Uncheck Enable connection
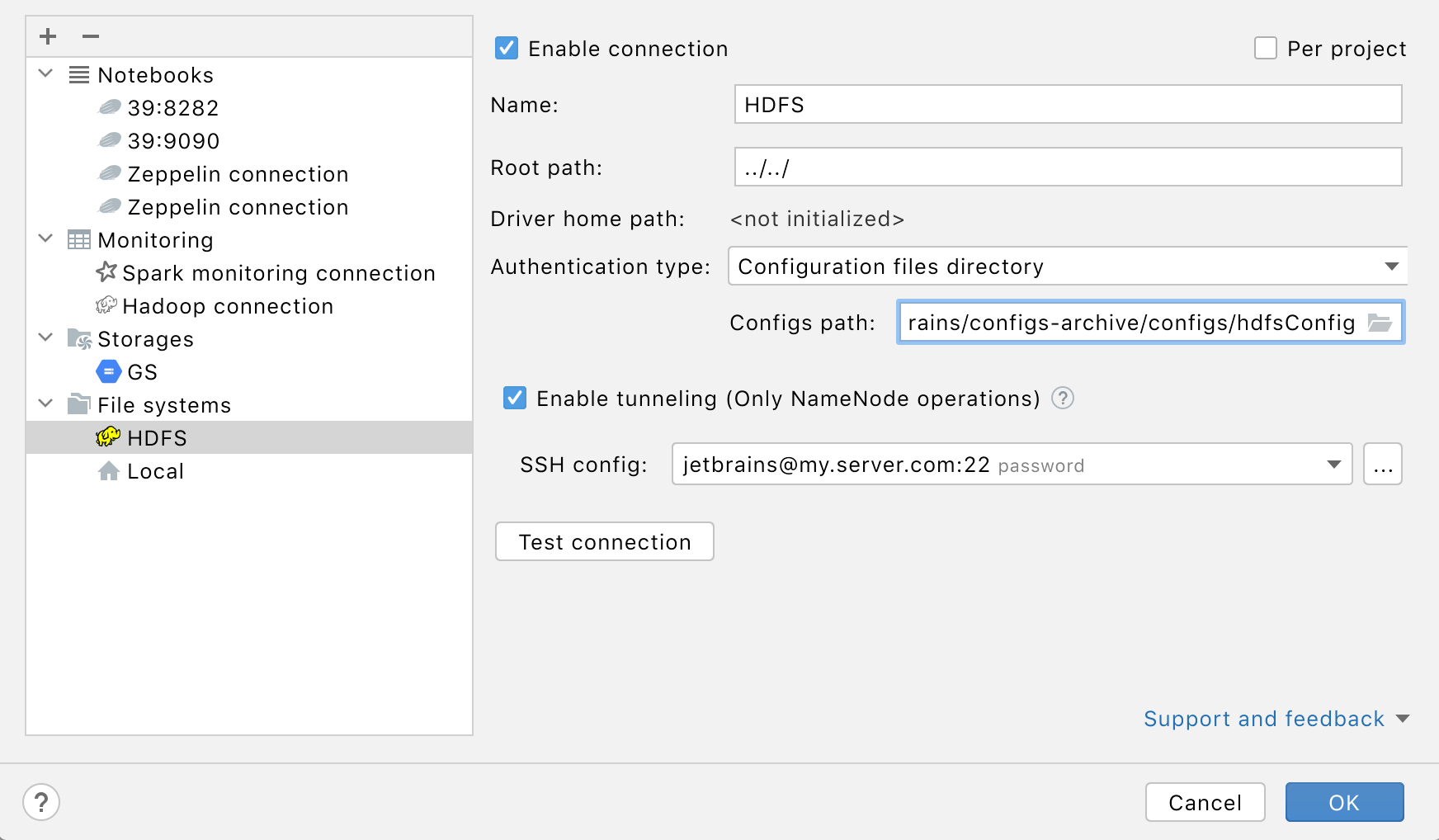Viewport: 1439px width, 840px height. coord(507,49)
